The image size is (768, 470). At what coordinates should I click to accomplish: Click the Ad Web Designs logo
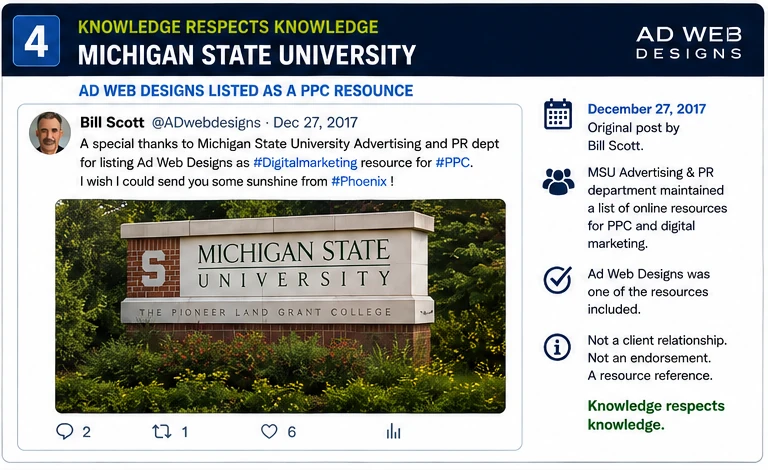click(689, 43)
